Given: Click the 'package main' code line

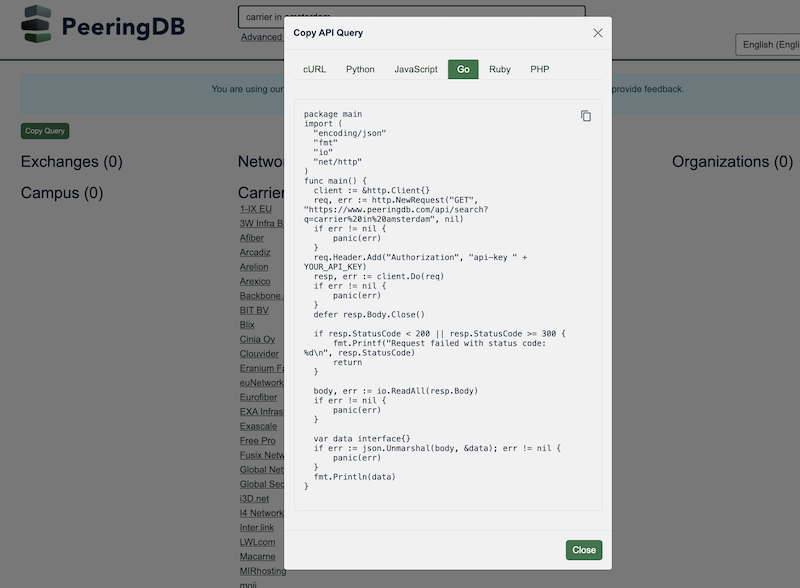Looking at the screenshot, I should coord(333,114).
